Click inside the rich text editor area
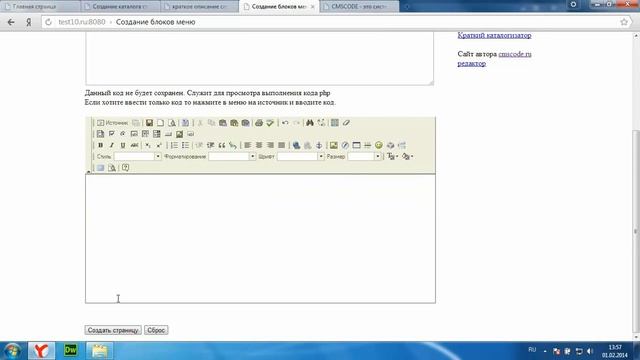Screen dimensions: 640x360 pos(260,239)
